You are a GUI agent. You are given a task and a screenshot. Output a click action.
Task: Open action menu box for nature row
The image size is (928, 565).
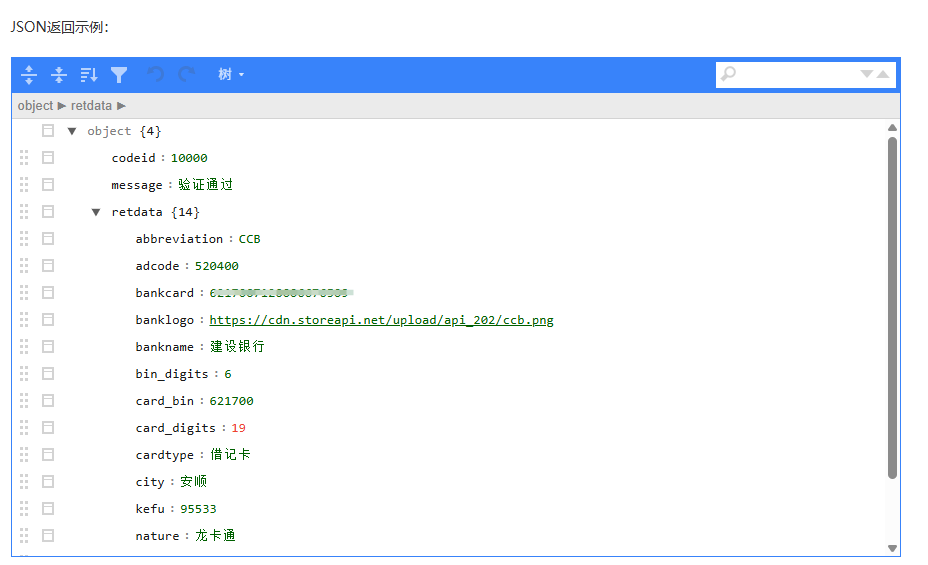48,535
